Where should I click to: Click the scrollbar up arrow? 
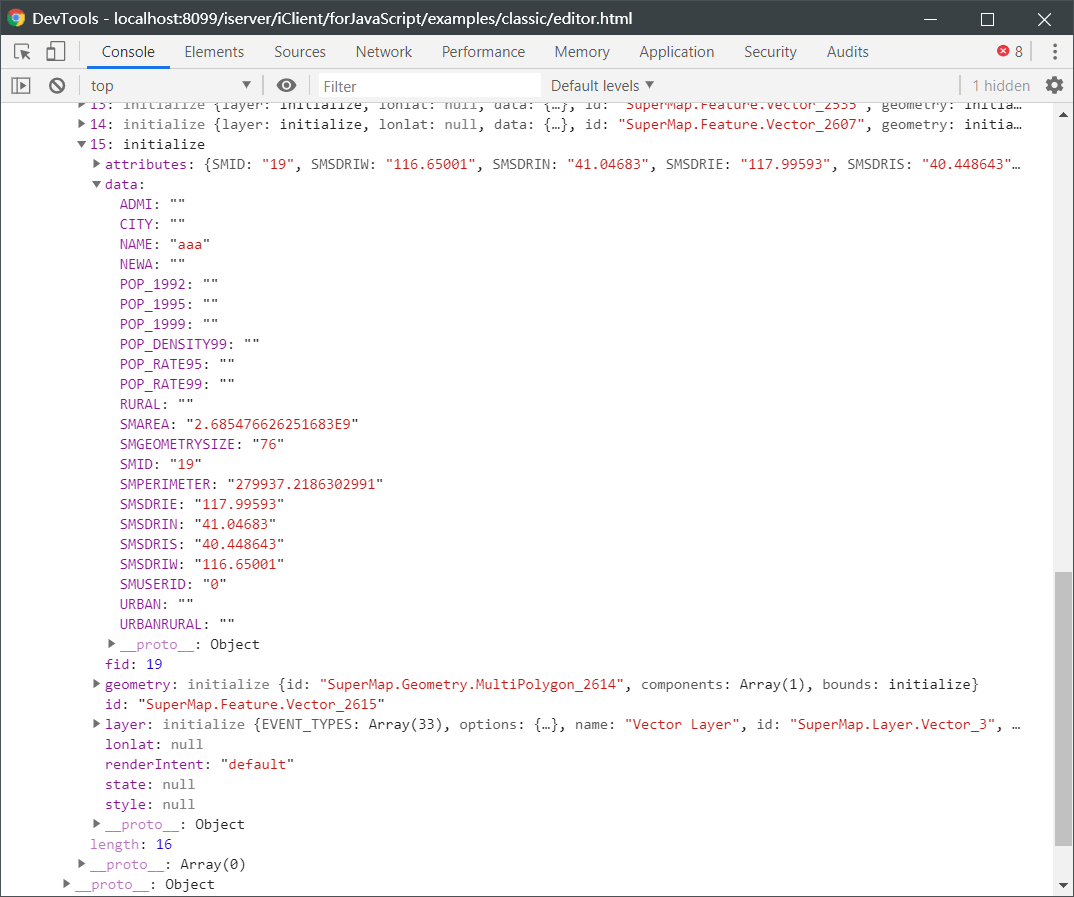click(1063, 114)
